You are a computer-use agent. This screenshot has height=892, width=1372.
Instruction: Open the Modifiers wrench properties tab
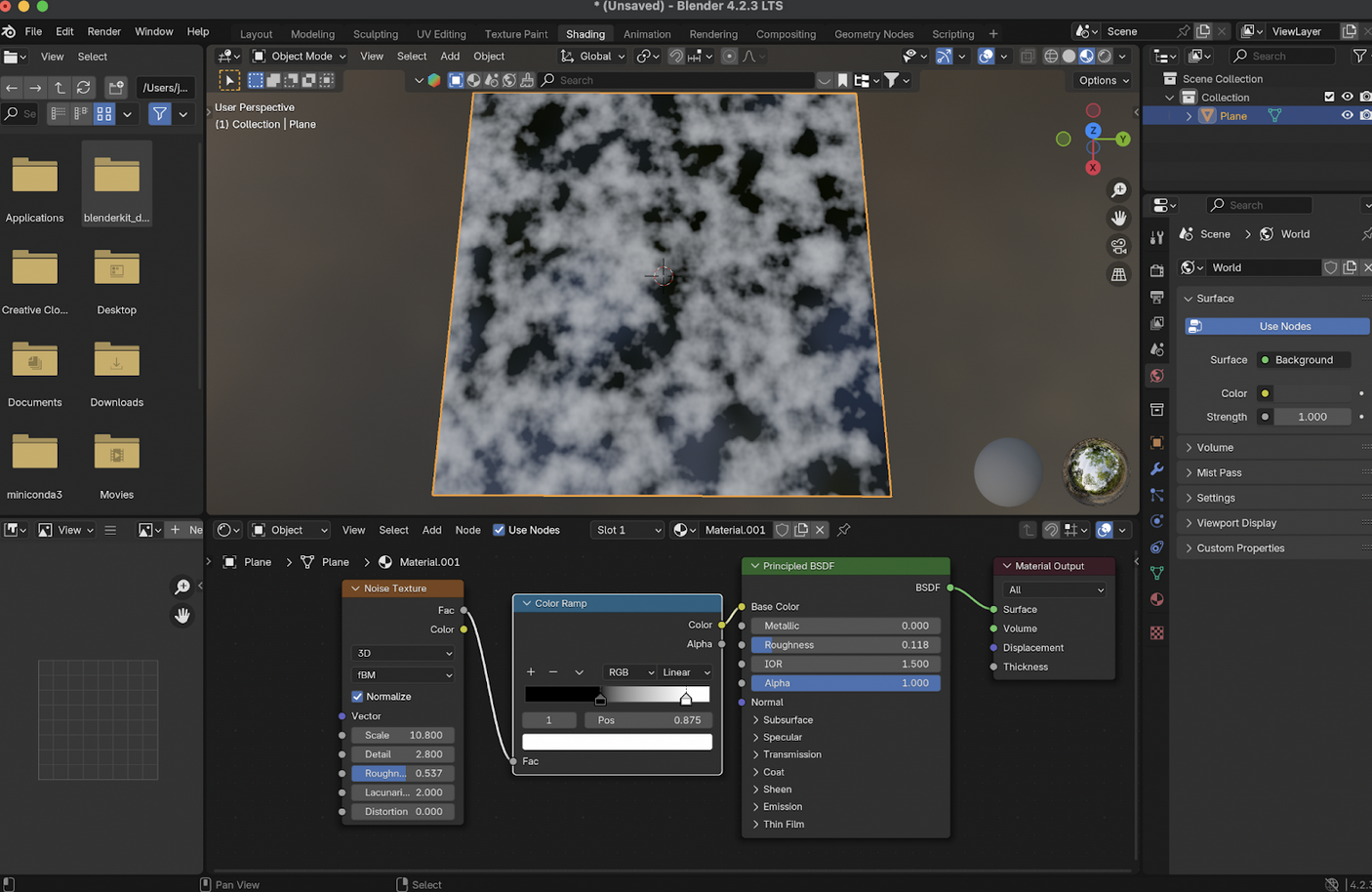1157,469
